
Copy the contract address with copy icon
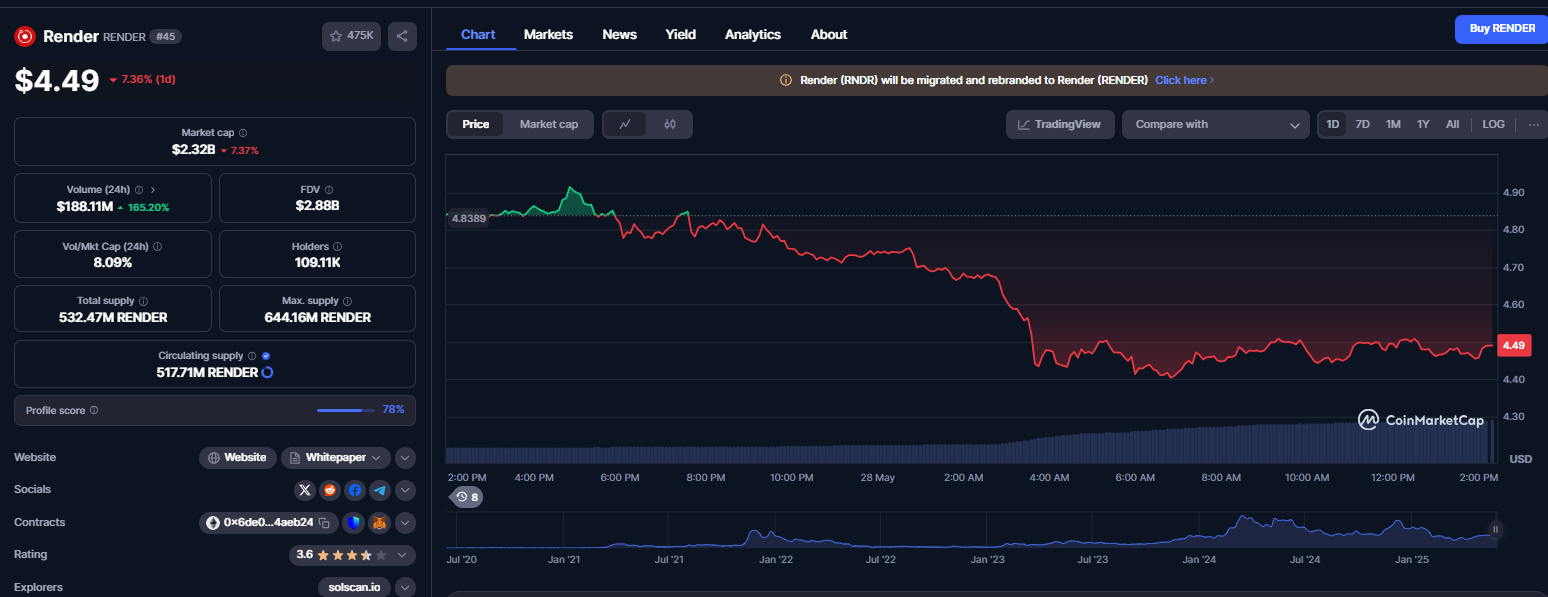[x=324, y=523]
